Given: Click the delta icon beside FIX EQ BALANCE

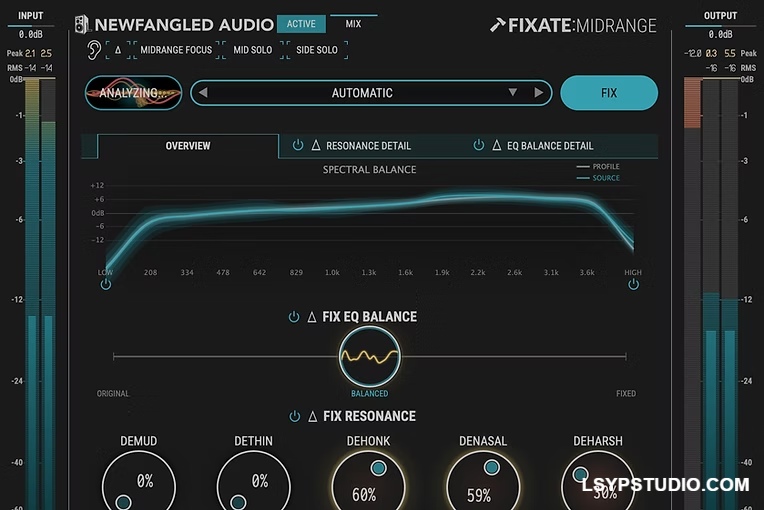Looking at the screenshot, I should pyautogui.click(x=312, y=318).
